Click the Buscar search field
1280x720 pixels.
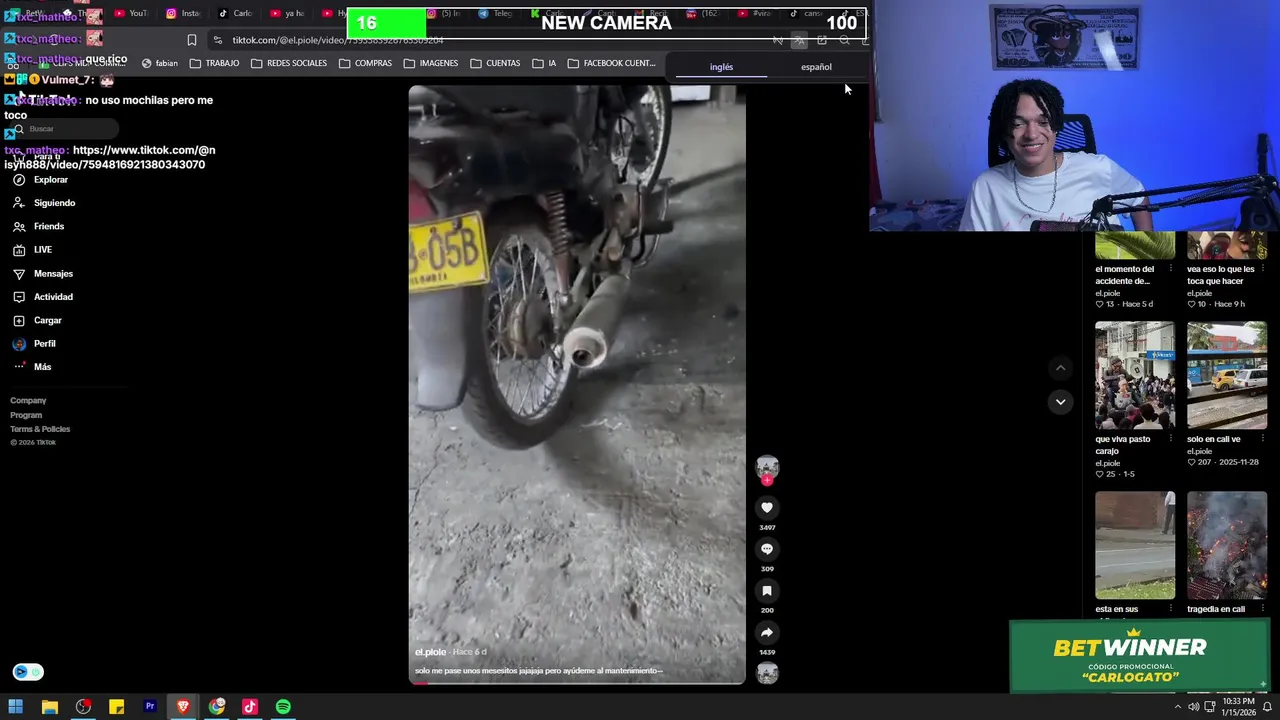point(62,129)
